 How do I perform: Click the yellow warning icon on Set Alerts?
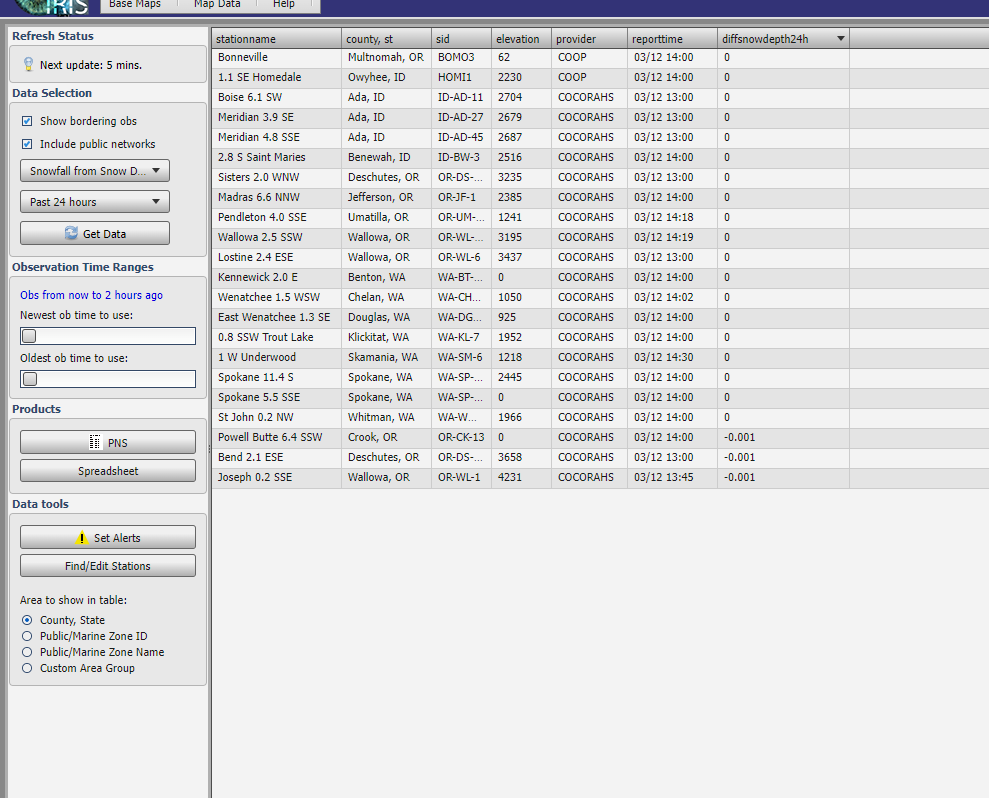point(82,538)
